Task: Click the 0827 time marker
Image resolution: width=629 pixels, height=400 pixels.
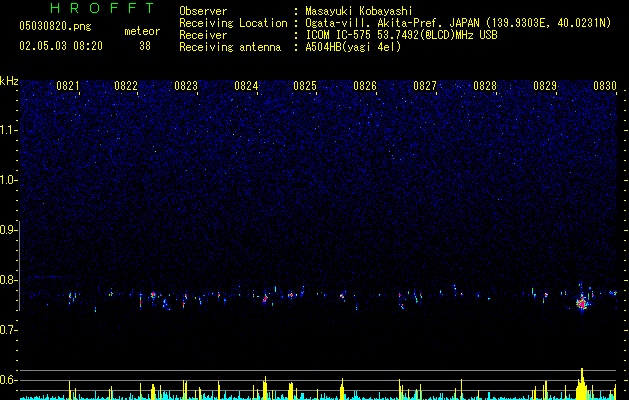Action: click(x=425, y=86)
